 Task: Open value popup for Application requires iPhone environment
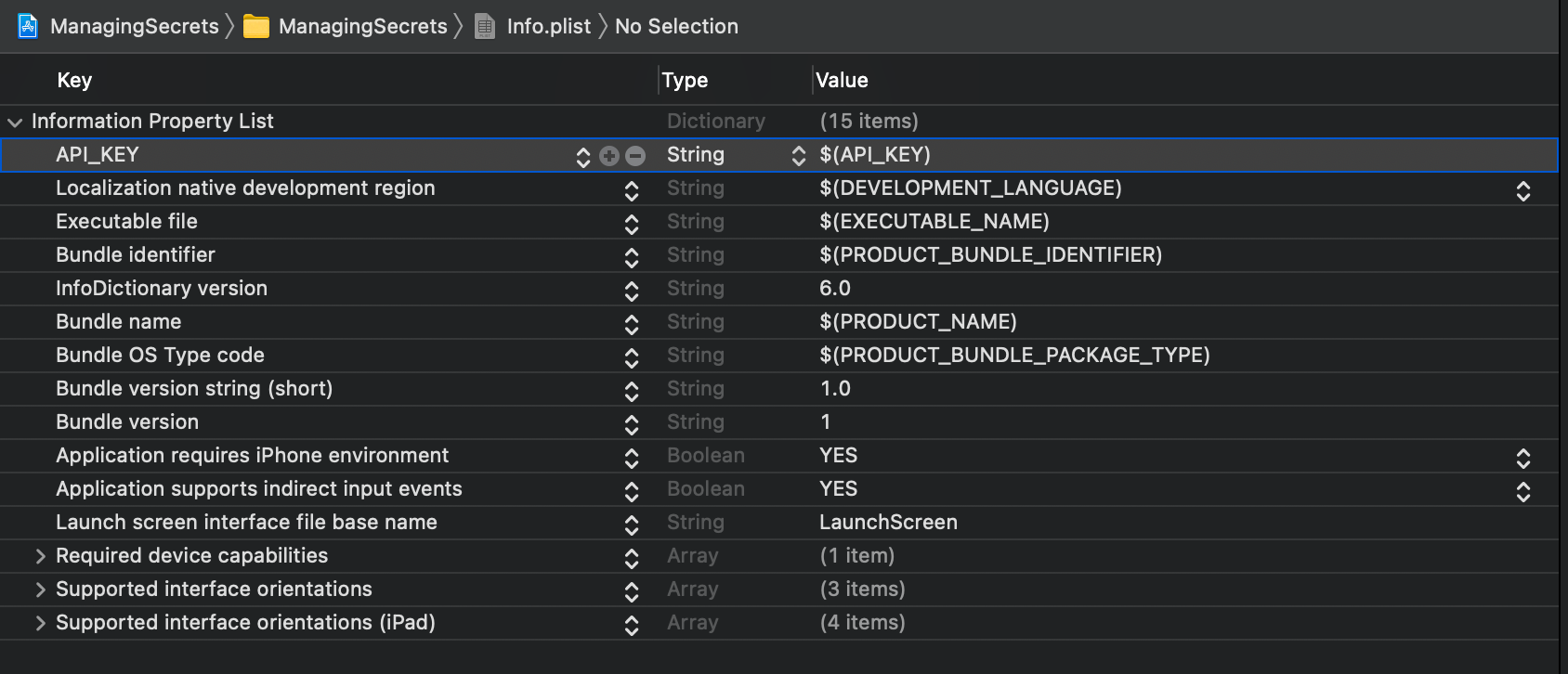[x=1523, y=458]
